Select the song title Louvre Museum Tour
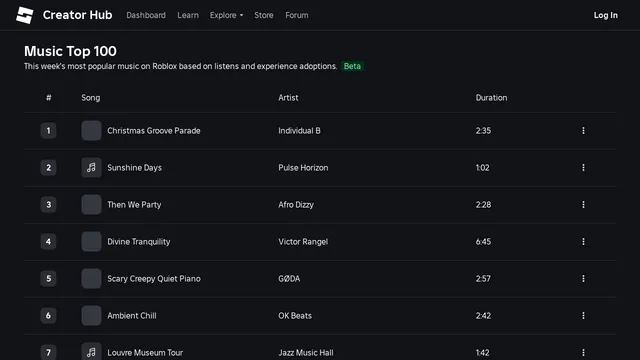This screenshot has width=640, height=360. click(x=145, y=352)
